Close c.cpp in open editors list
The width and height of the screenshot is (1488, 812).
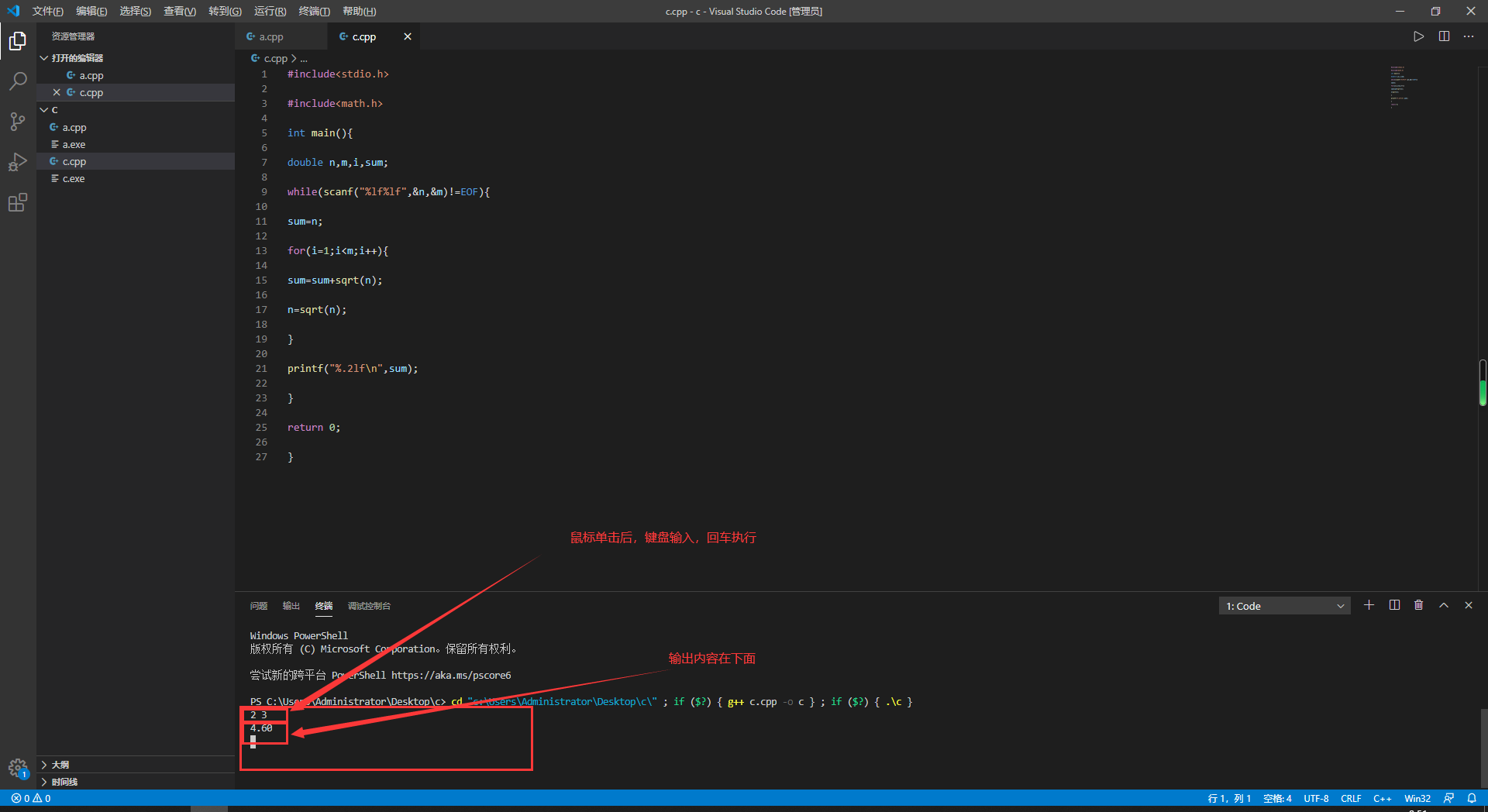[57, 92]
